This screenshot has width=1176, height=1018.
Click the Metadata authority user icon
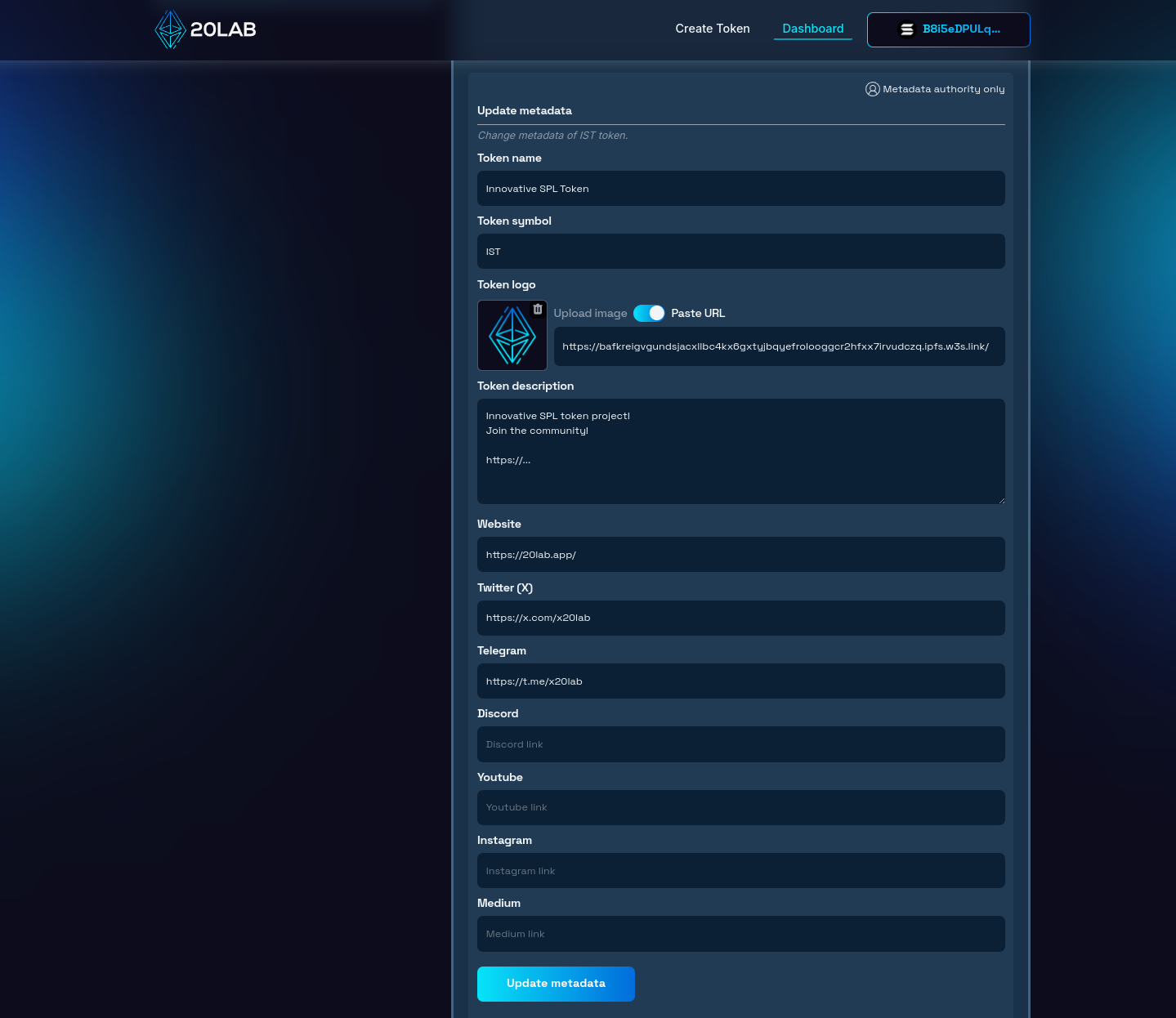coord(873,89)
